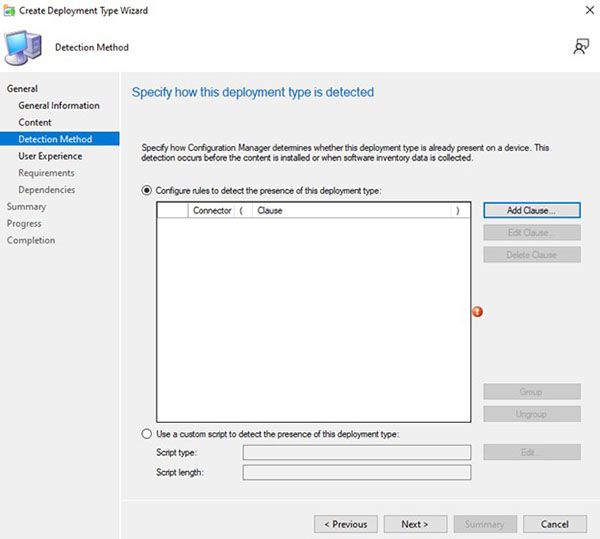Click the Script length field
The width and height of the screenshot is (600, 539).
pos(357,472)
